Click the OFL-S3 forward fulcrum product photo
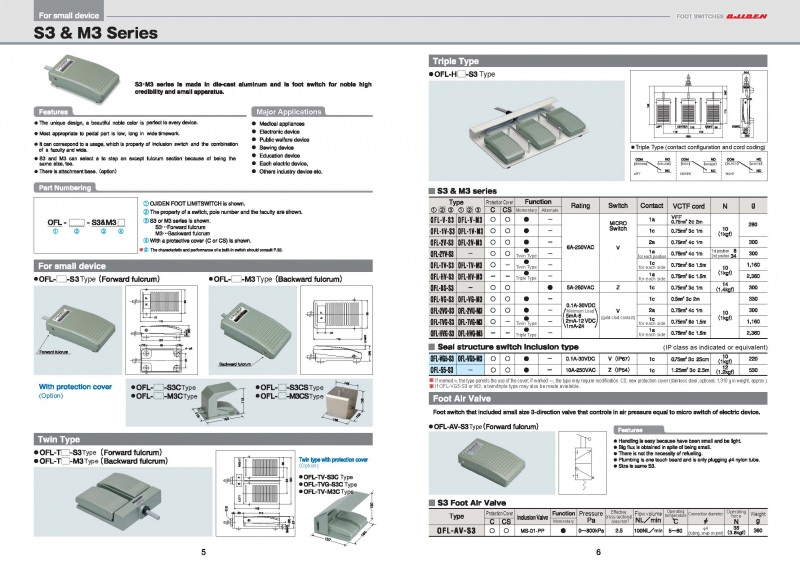Viewport: 800px width, 570px height. 78,330
